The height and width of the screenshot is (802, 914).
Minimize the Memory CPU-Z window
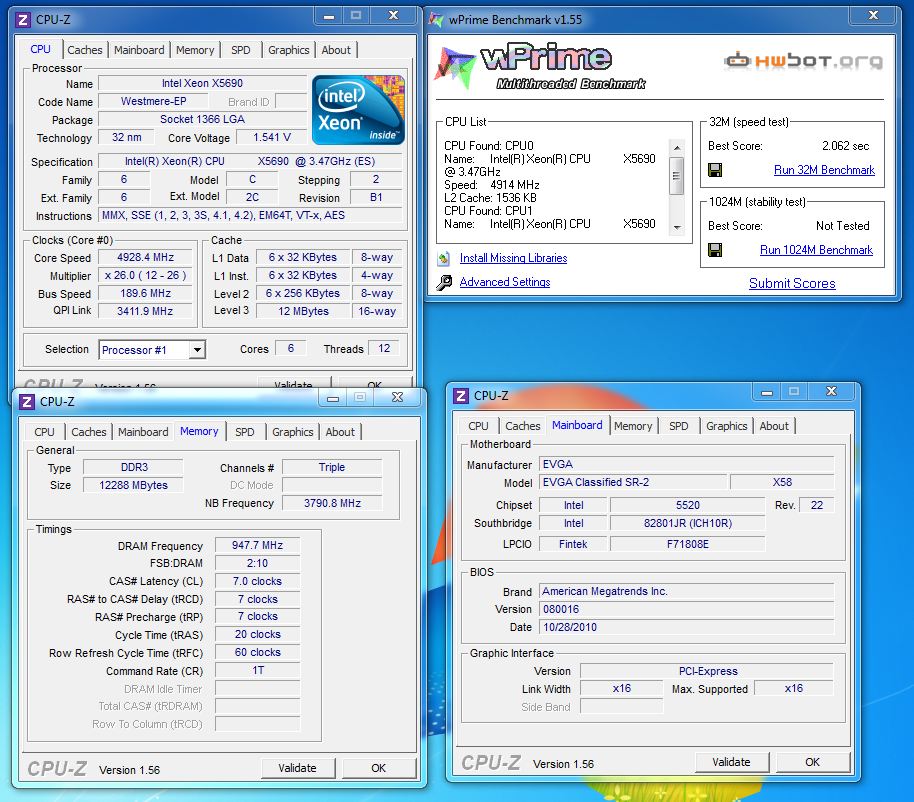pos(333,398)
